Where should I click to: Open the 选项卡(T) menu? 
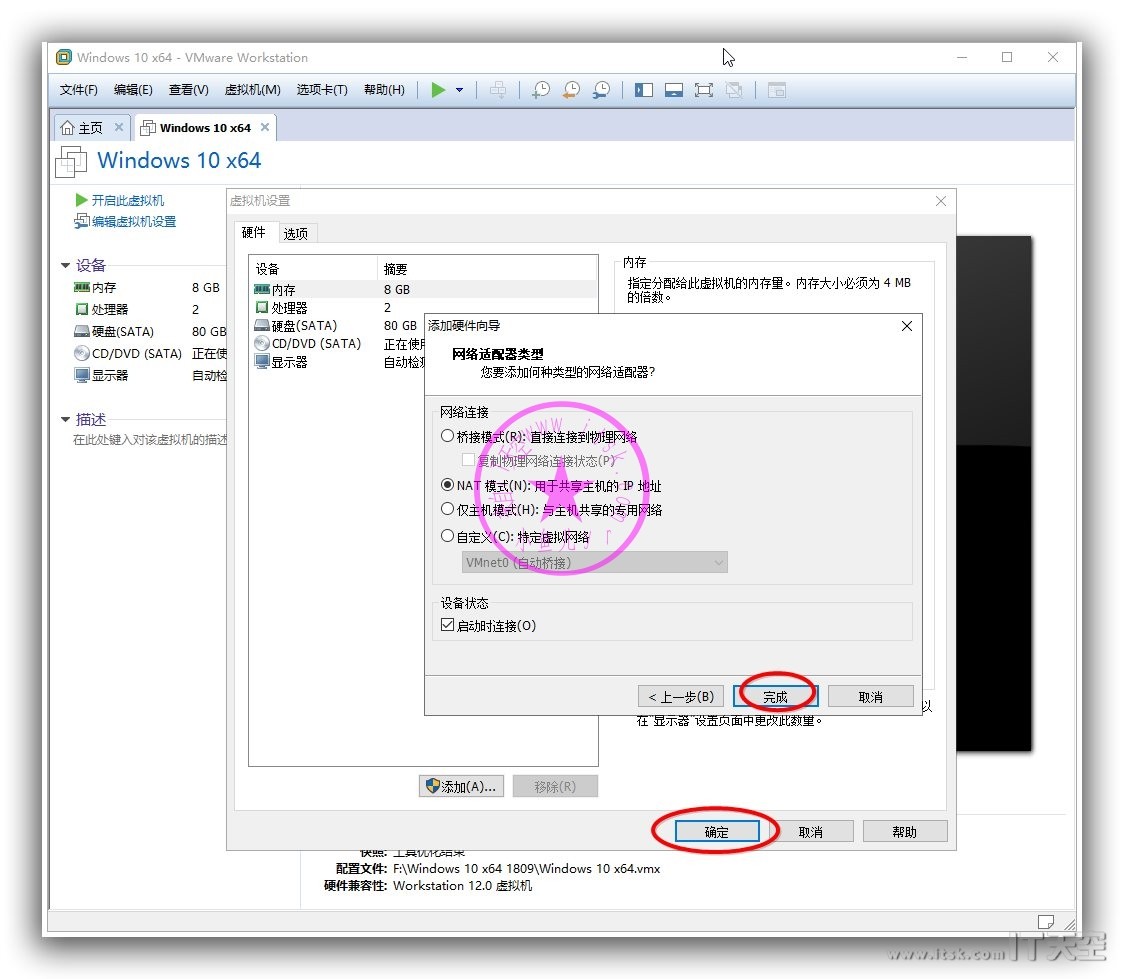pos(322,90)
